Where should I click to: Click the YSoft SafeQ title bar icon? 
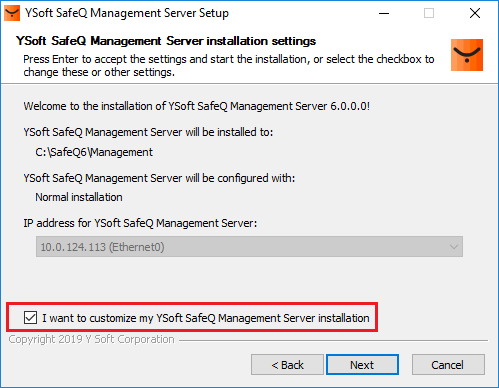(12, 13)
